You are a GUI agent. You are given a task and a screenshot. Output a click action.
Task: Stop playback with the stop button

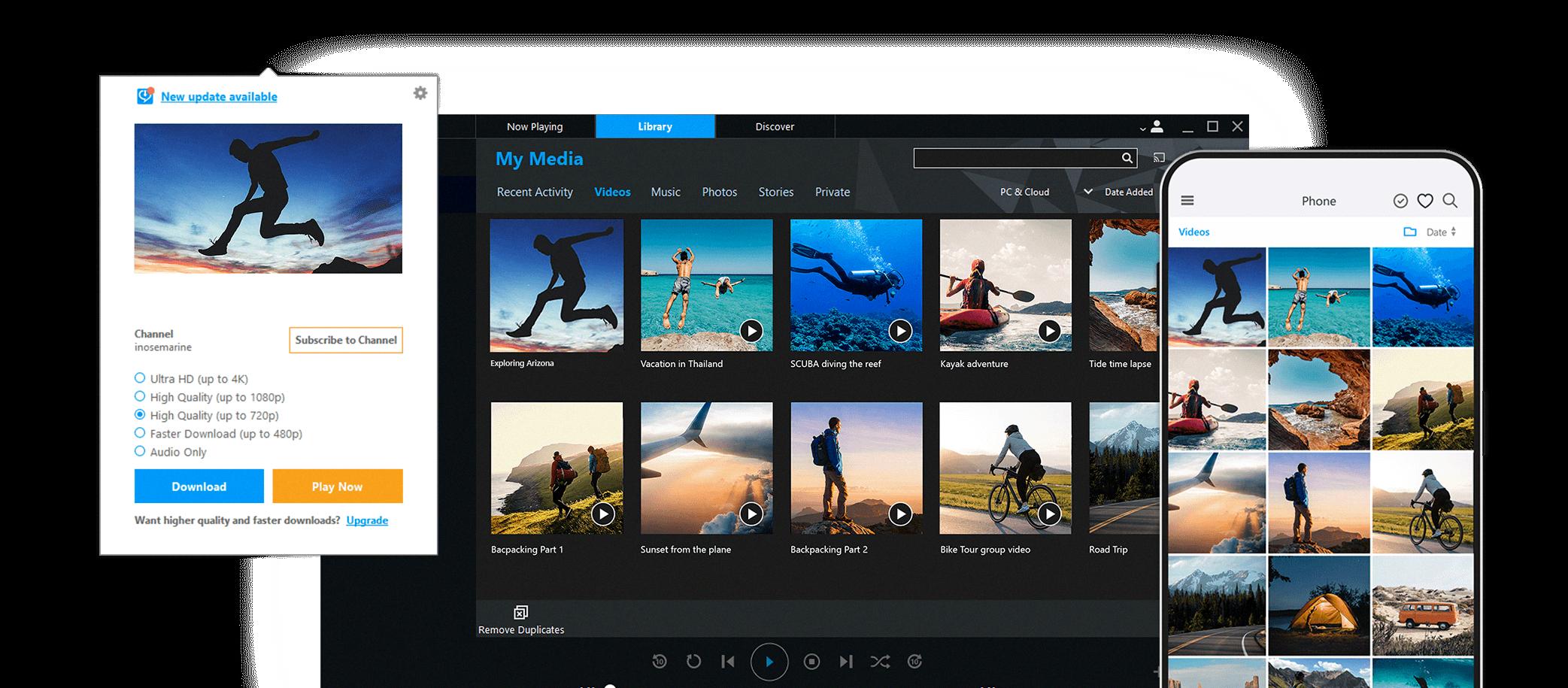(811, 662)
